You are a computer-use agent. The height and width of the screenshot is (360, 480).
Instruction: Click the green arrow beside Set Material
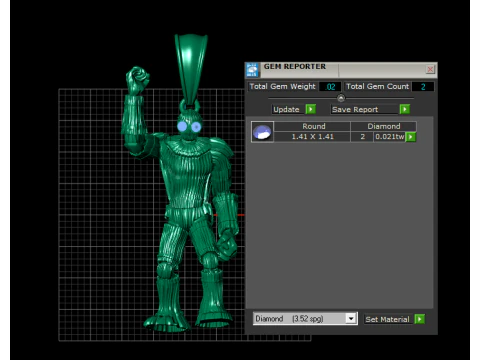point(420,319)
